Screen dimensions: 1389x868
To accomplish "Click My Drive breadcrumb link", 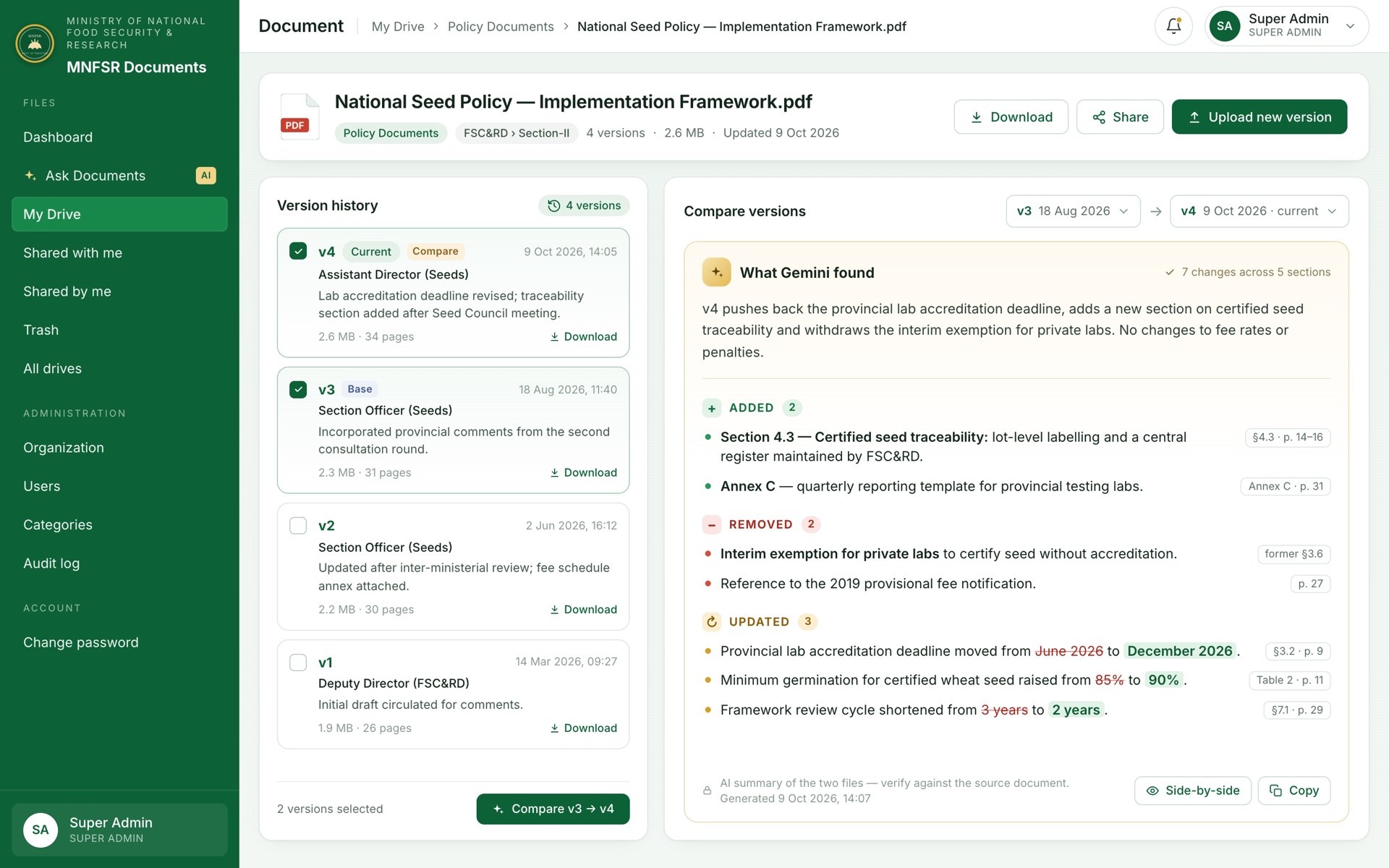I will (398, 27).
